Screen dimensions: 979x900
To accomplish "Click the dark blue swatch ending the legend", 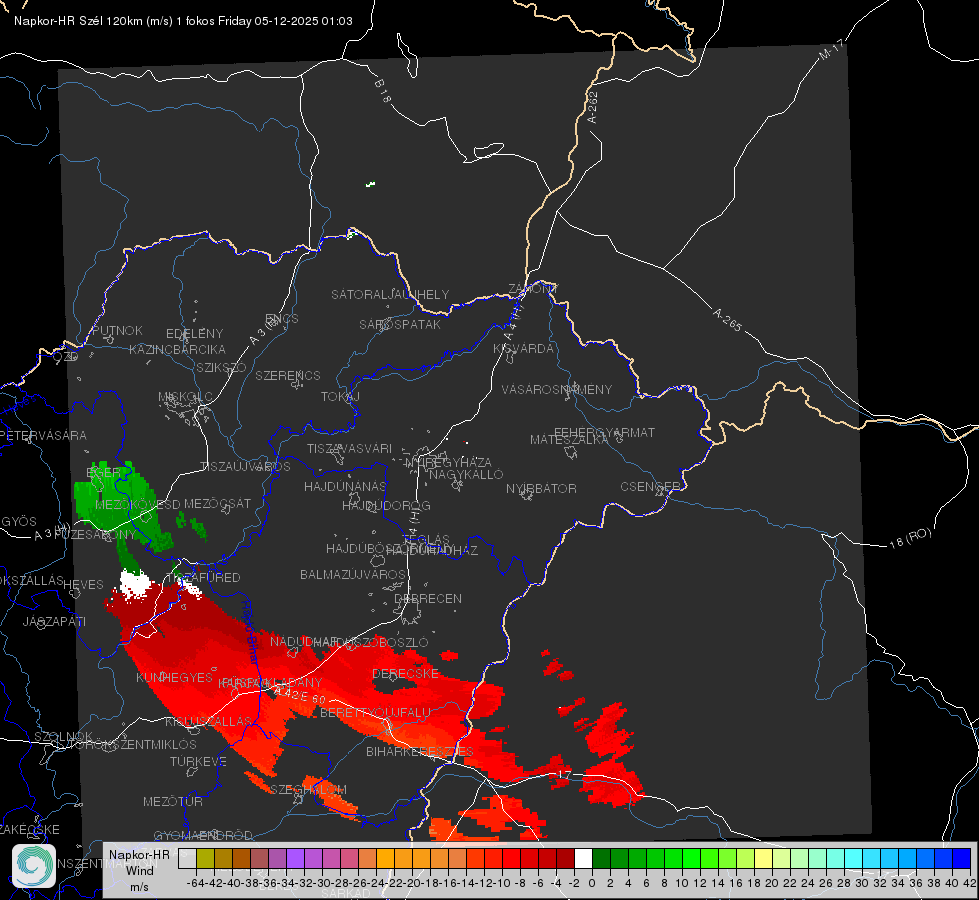I will point(962,858).
